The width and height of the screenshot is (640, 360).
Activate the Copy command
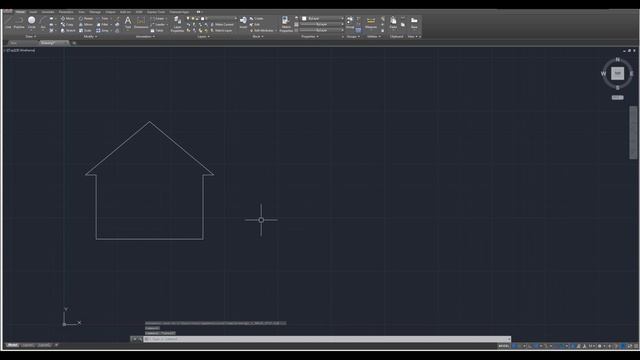[67, 24]
